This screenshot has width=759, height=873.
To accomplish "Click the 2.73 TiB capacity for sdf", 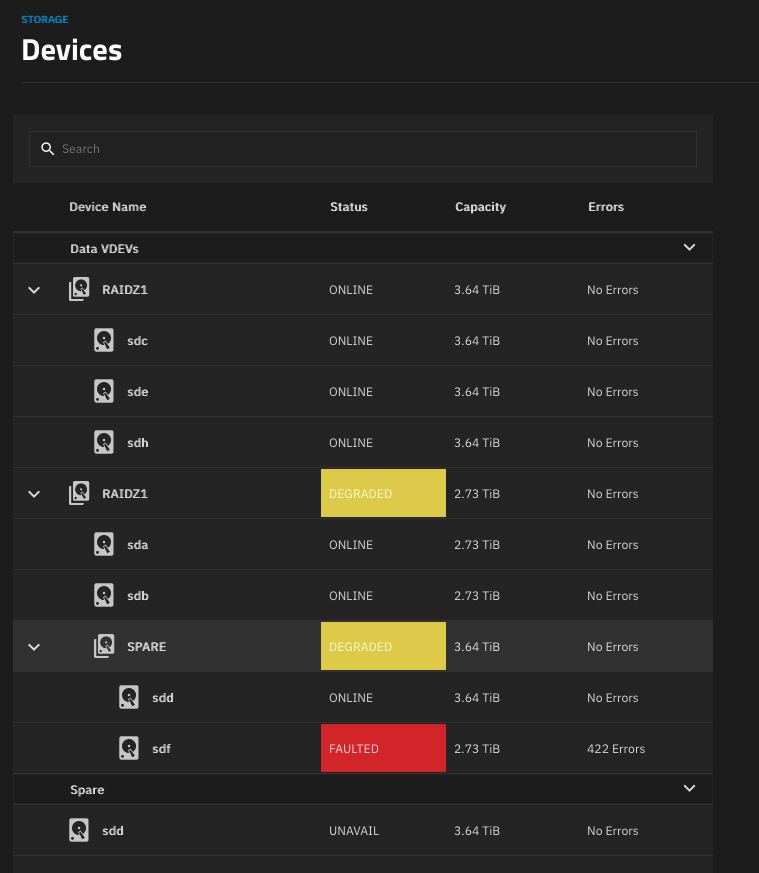I will (477, 749).
